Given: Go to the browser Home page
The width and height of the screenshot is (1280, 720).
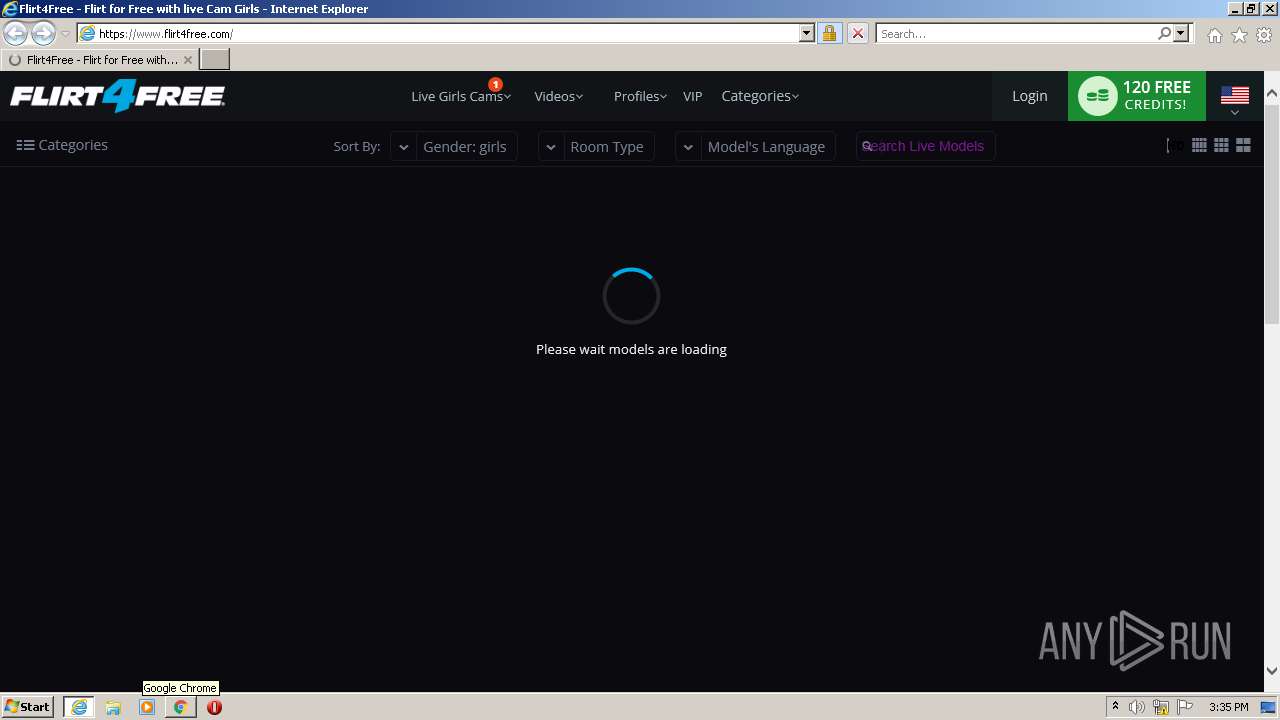Looking at the screenshot, I should coord(1214,35).
